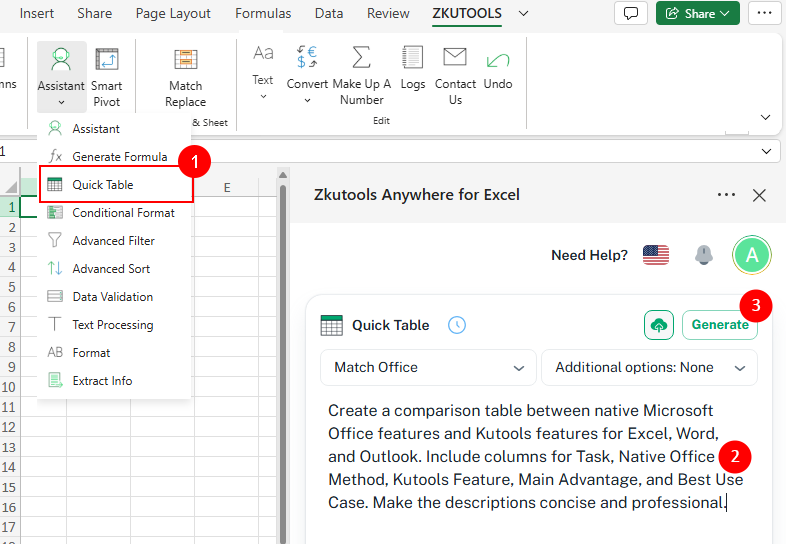Switch to the Insert ribbon tab
This screenshot has height=544, width=786.
point(37,14)
